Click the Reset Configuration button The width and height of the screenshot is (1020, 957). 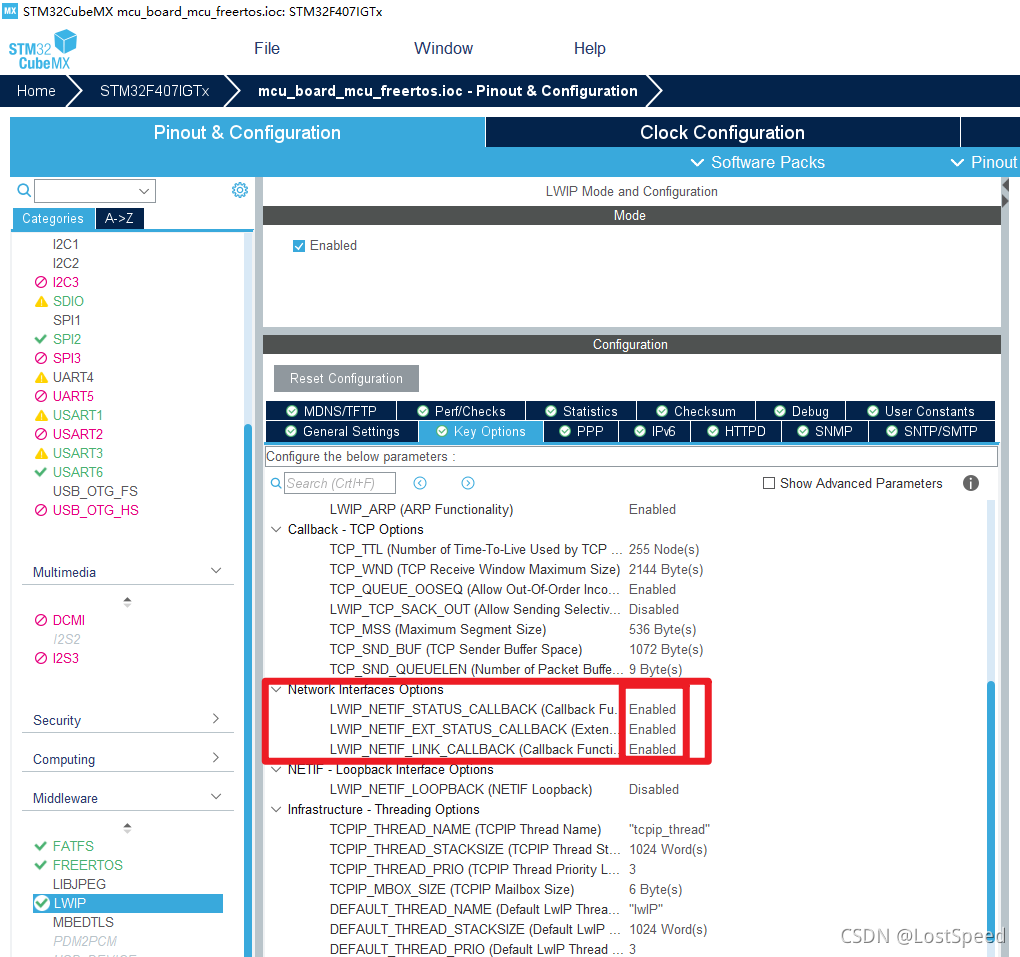(346, 379)
